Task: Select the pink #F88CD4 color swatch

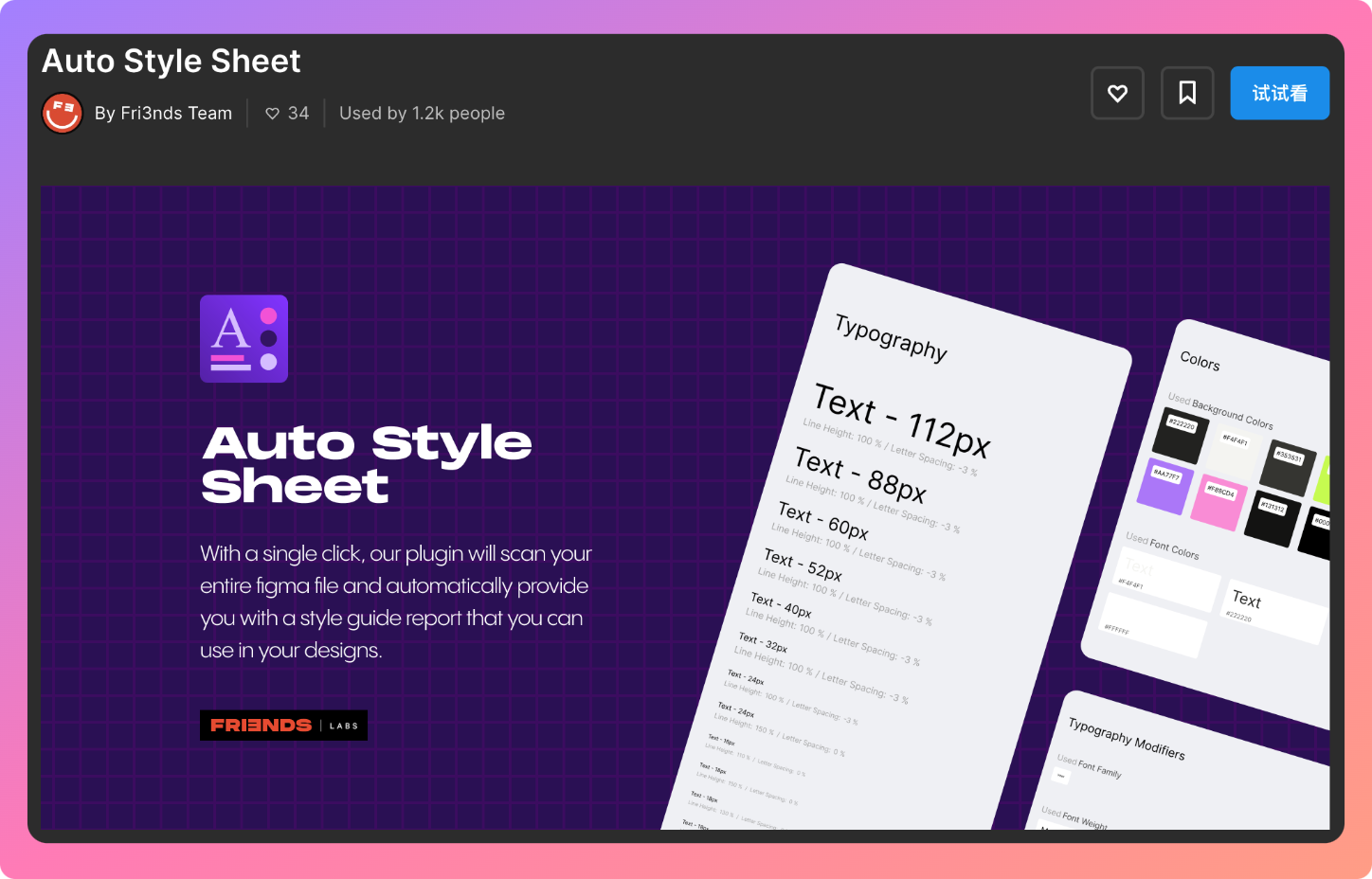Action: coord(1218,500)
